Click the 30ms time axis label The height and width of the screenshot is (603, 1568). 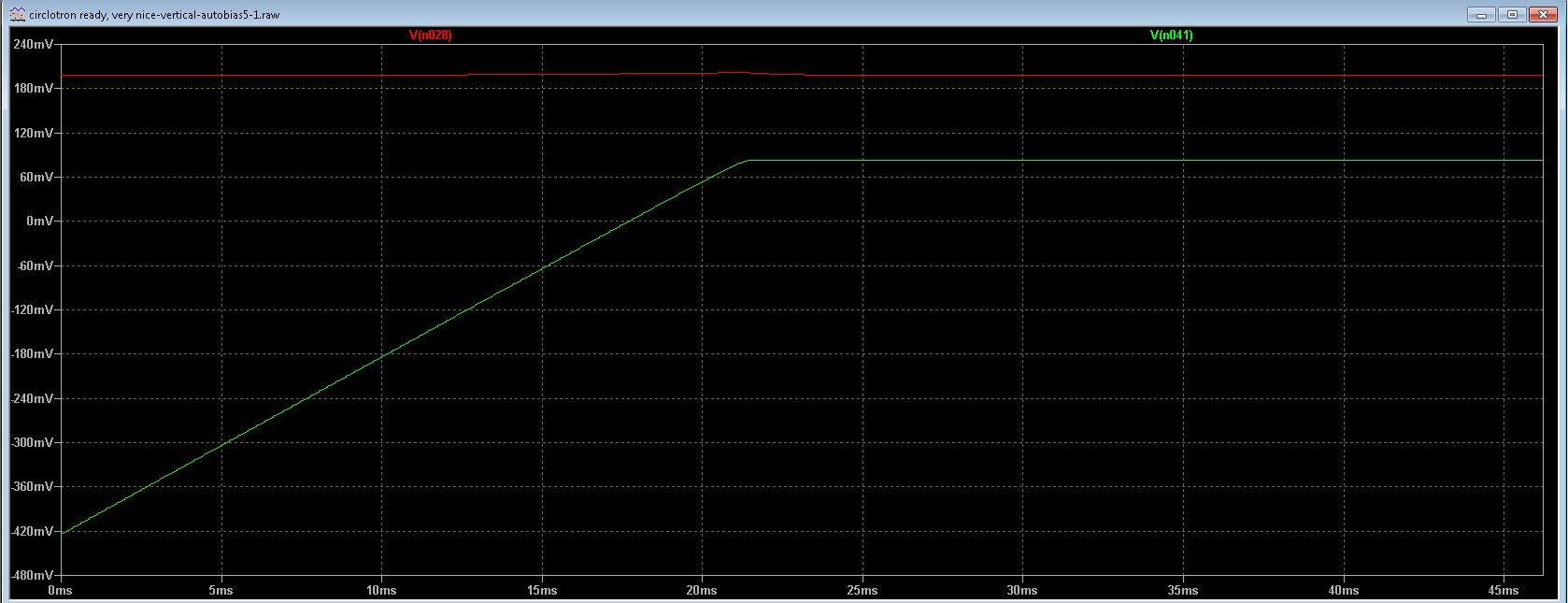[1022, 591]
